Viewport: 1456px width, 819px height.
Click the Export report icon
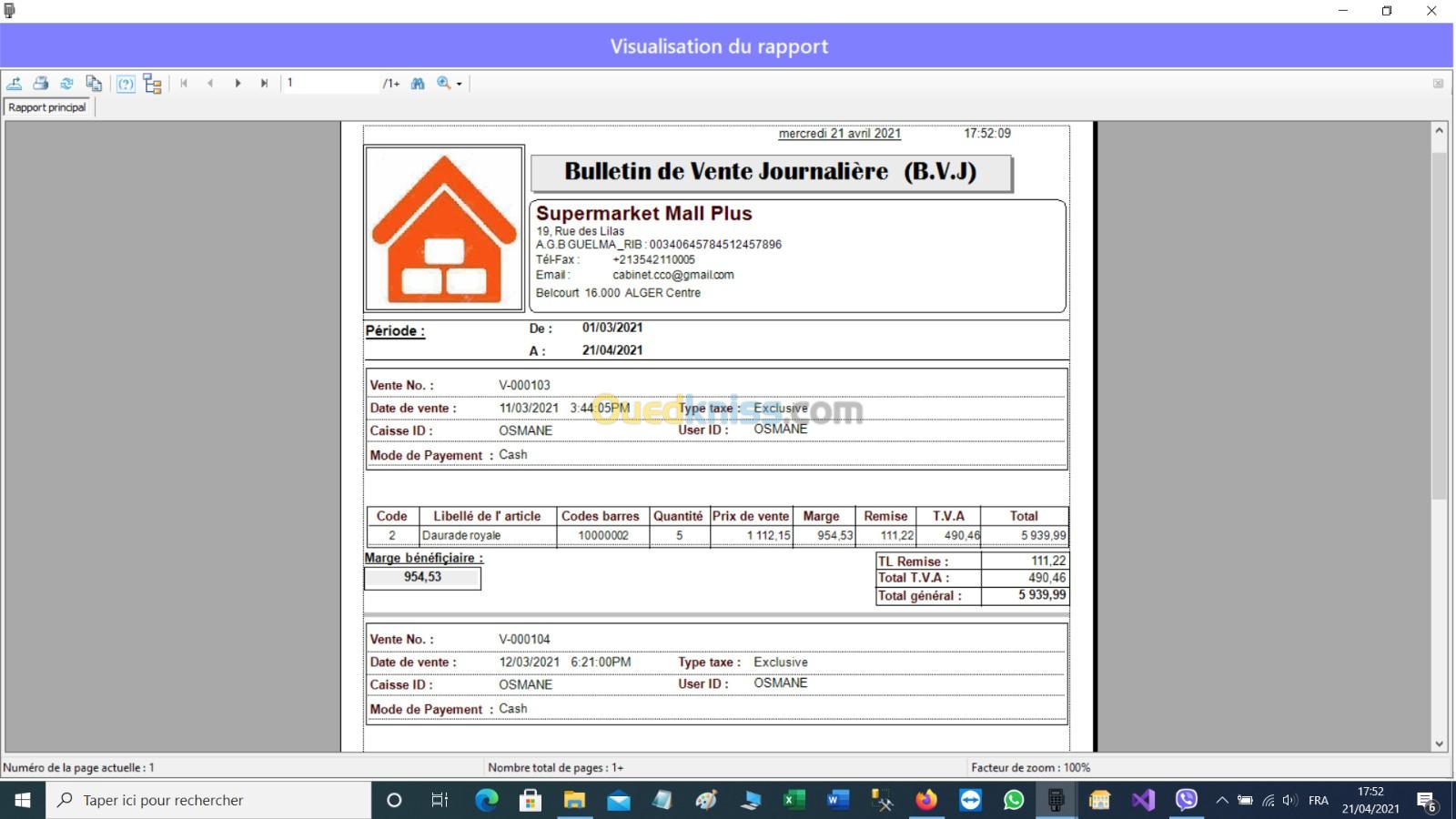[15, 84]
